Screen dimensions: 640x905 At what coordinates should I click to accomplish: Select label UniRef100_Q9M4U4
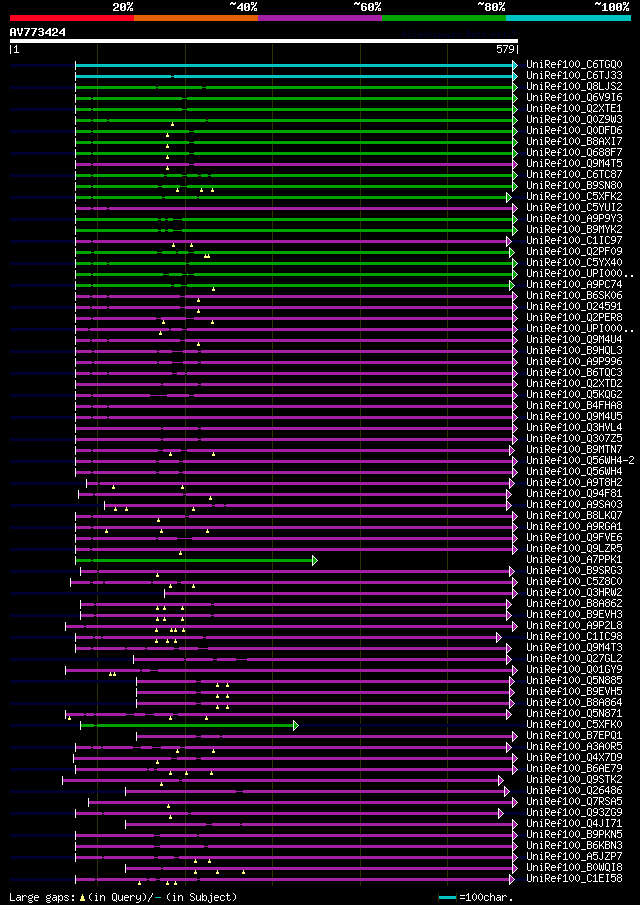[574, 340]
